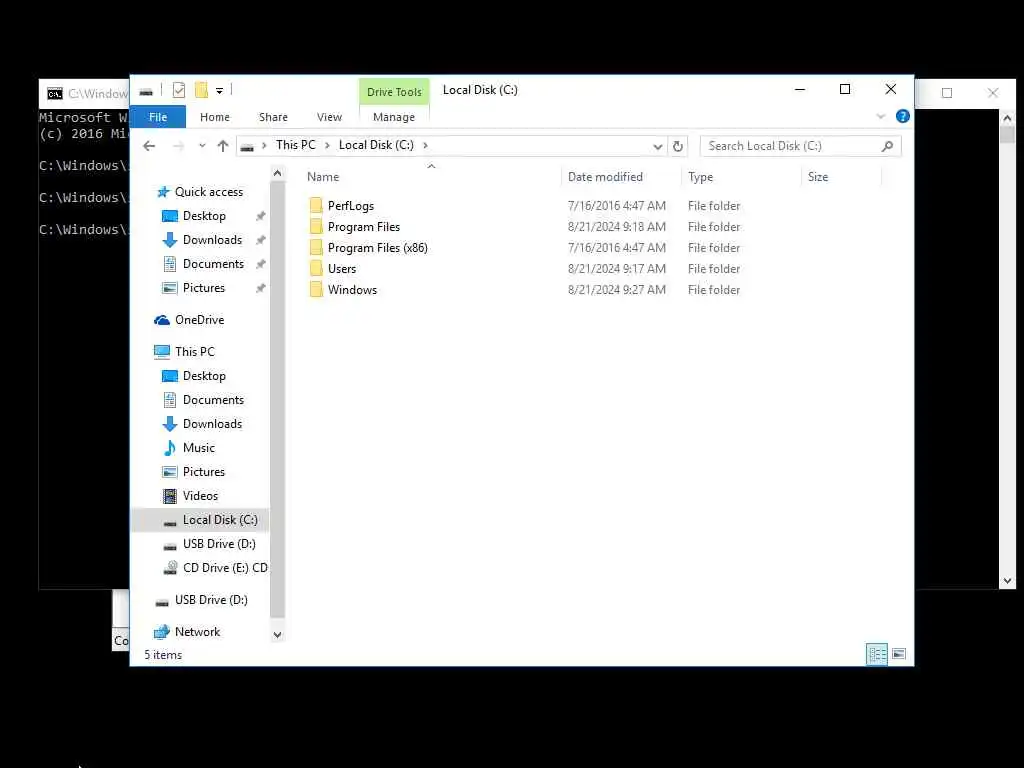
Task: Click the blue Help question mark icon
Action: pyautogui.click(x=903, y=116)
